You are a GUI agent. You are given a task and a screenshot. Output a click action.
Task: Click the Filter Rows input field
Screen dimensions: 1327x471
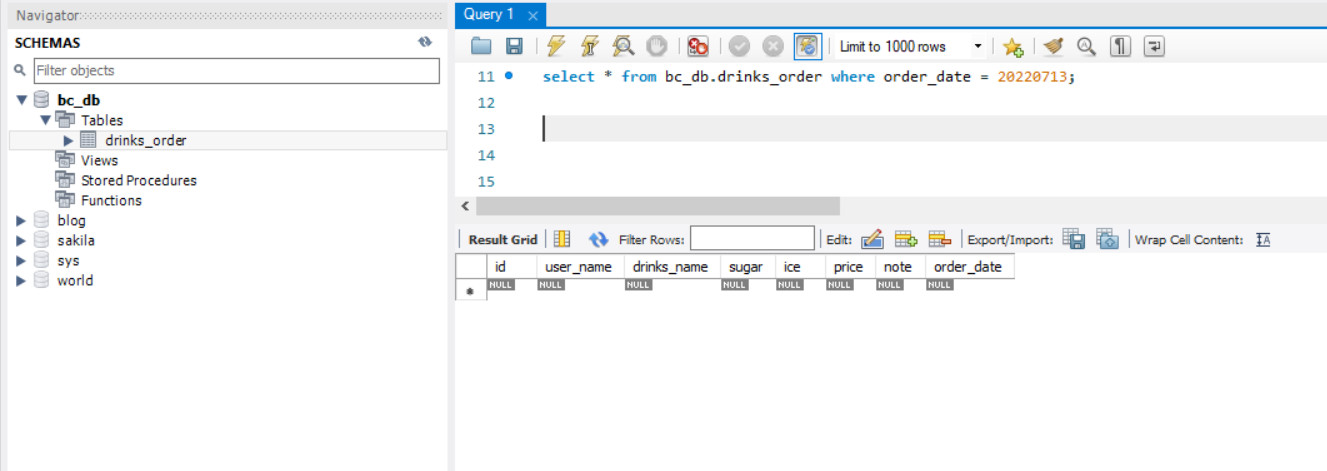pos(752,238)
